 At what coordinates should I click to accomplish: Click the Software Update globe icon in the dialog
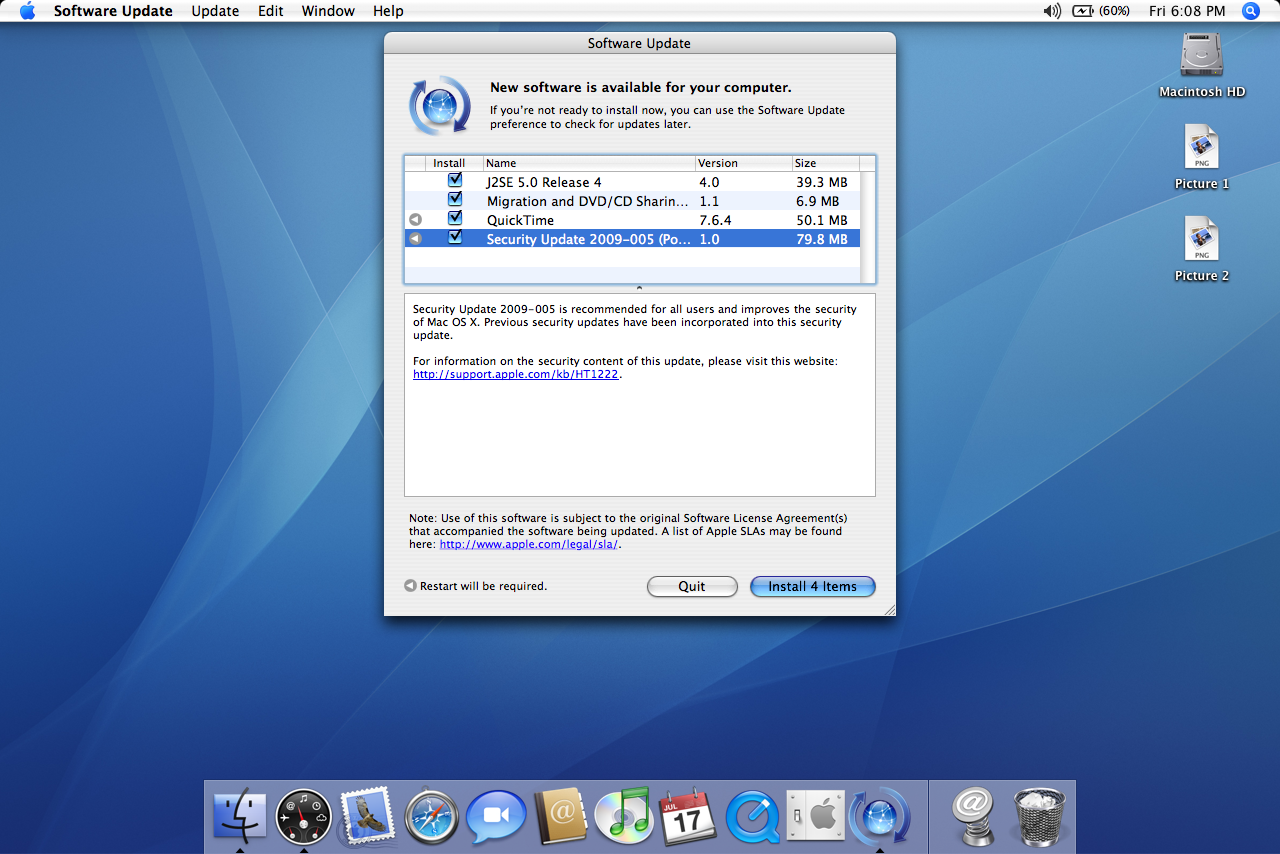click(x=439, y=105)
